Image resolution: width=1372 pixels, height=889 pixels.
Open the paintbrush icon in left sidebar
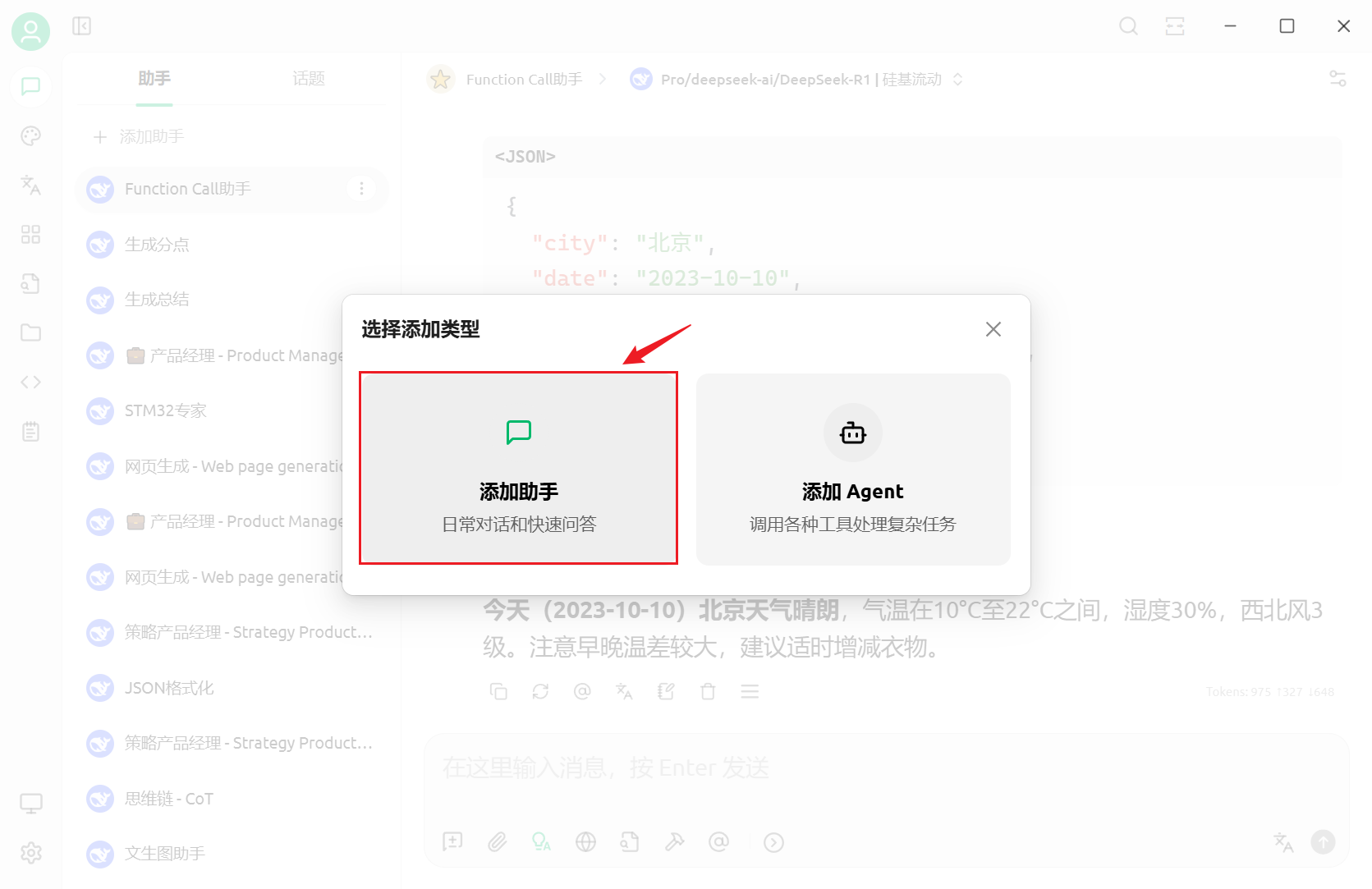click(x=30, y=136)
